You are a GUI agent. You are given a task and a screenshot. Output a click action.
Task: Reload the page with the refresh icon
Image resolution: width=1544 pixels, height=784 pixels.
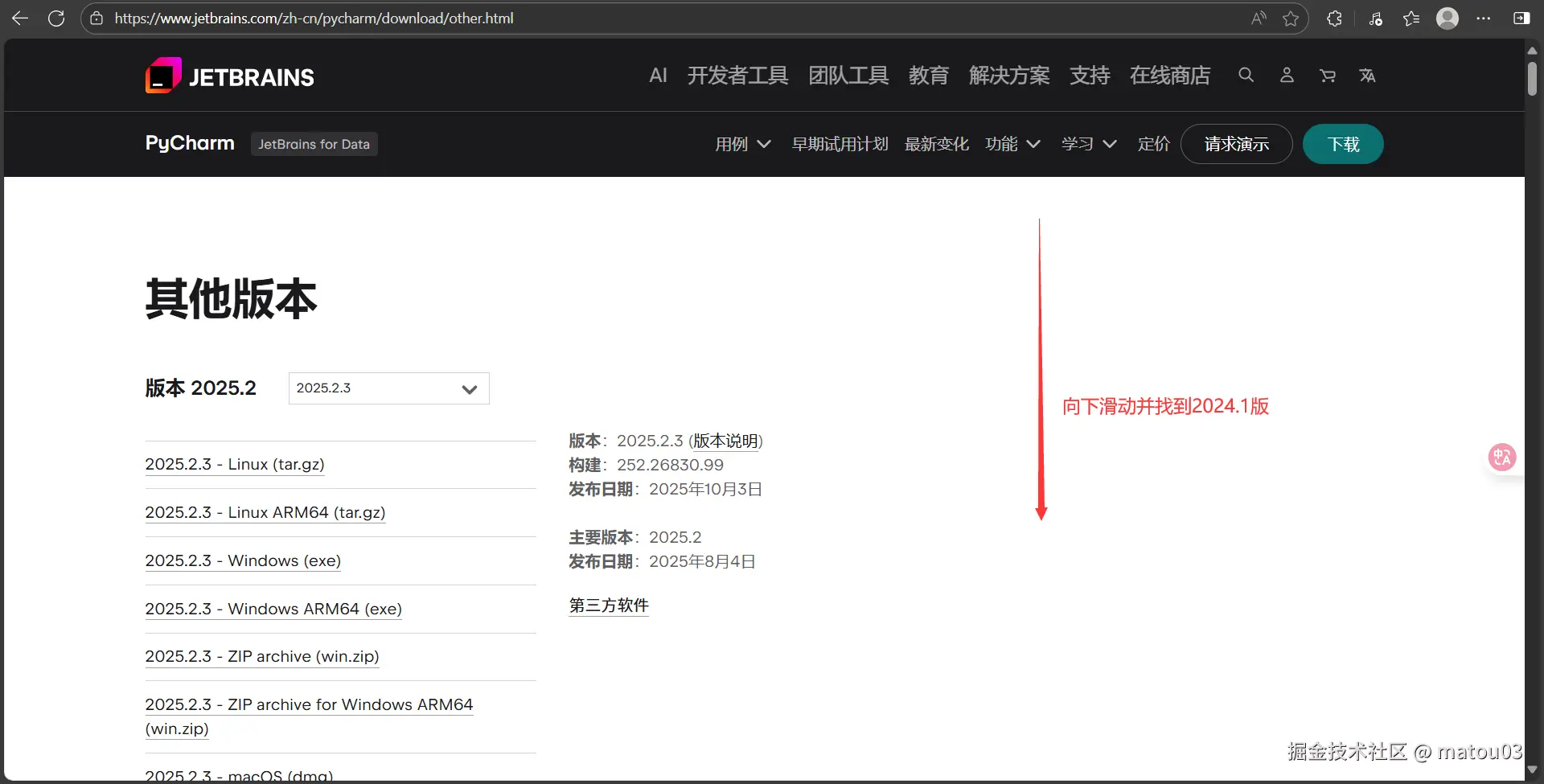(x=56, y=18)
